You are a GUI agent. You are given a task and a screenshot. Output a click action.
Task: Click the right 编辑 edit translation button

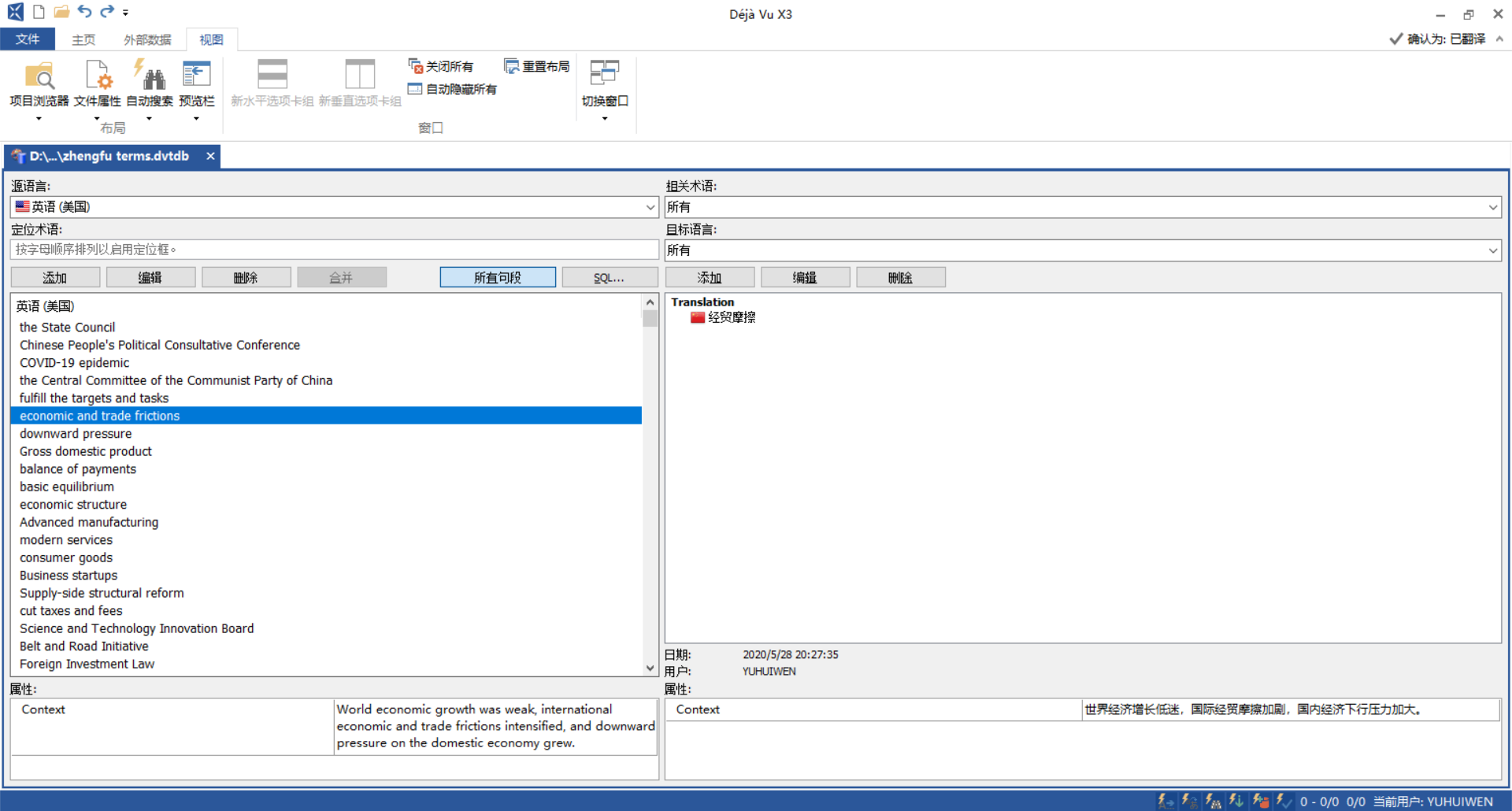(805, 277)
